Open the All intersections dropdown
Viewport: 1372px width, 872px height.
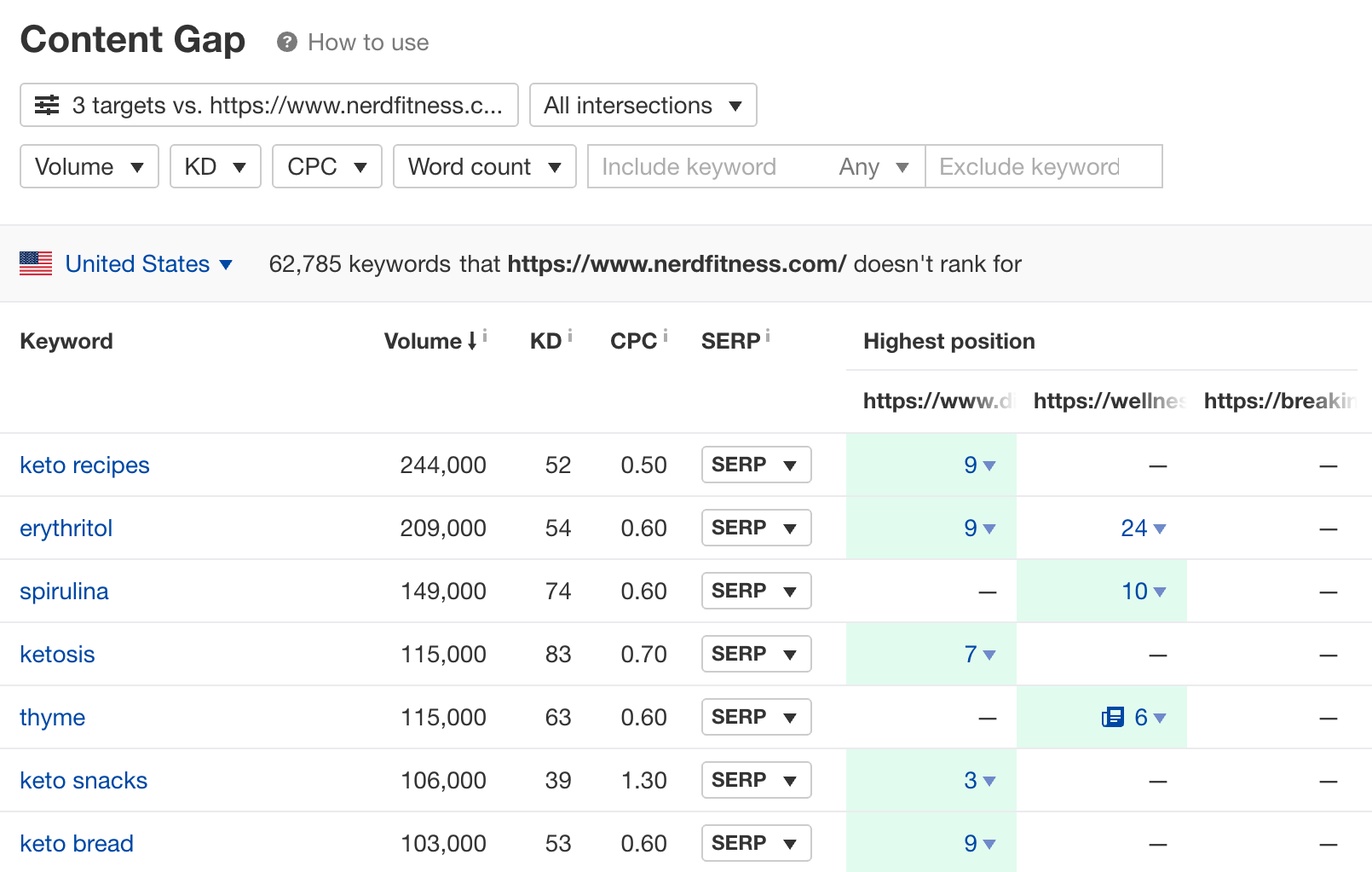(643, 105)
